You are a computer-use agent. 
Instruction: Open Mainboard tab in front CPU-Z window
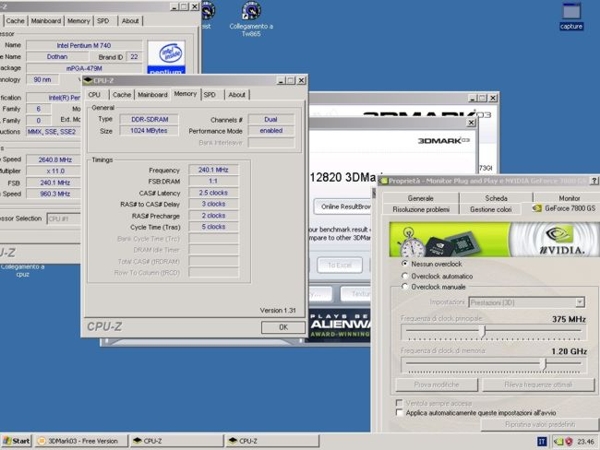pyautogui.click(x=152, y=95)
